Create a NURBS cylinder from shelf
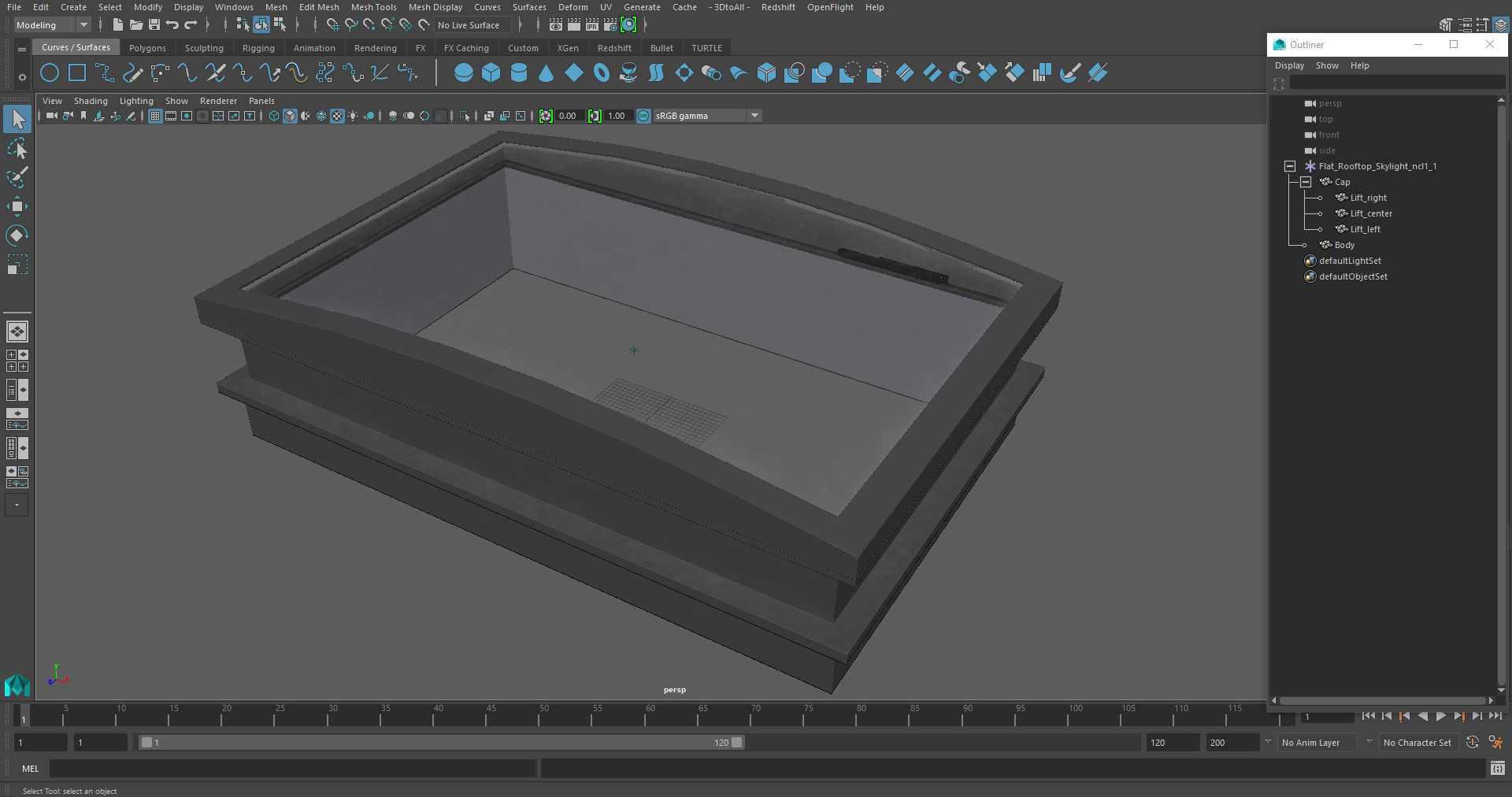 pyautogui.click(x=519, y=73)
